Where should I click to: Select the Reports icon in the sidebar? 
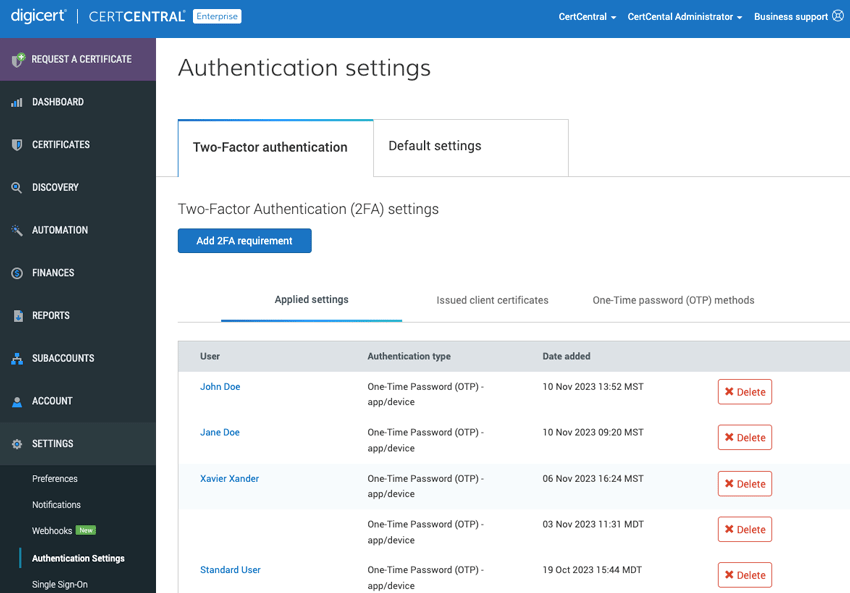(19, 315)
